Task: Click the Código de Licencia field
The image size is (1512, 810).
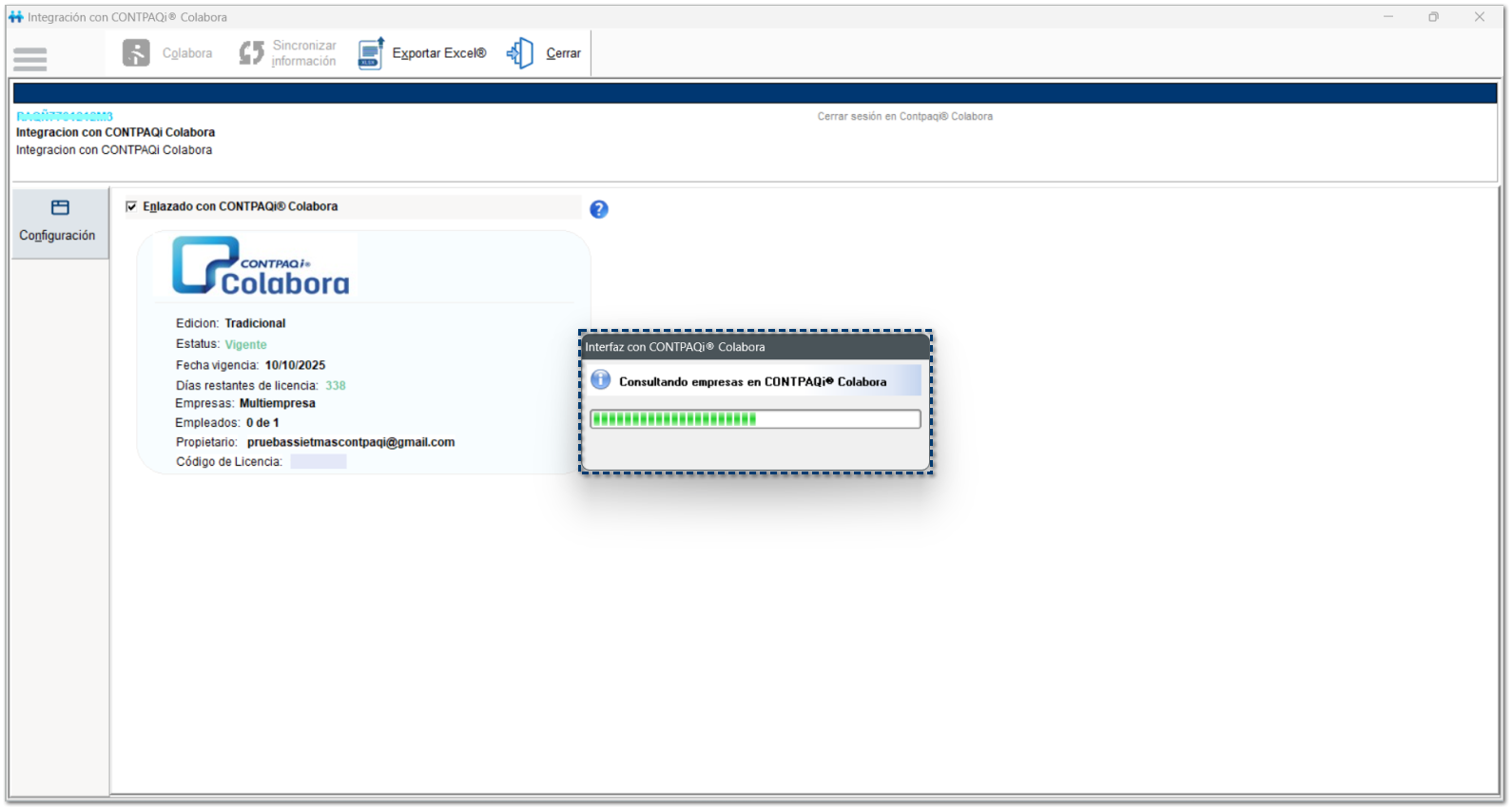Action: pyautogui.click(x=319, y=462)
